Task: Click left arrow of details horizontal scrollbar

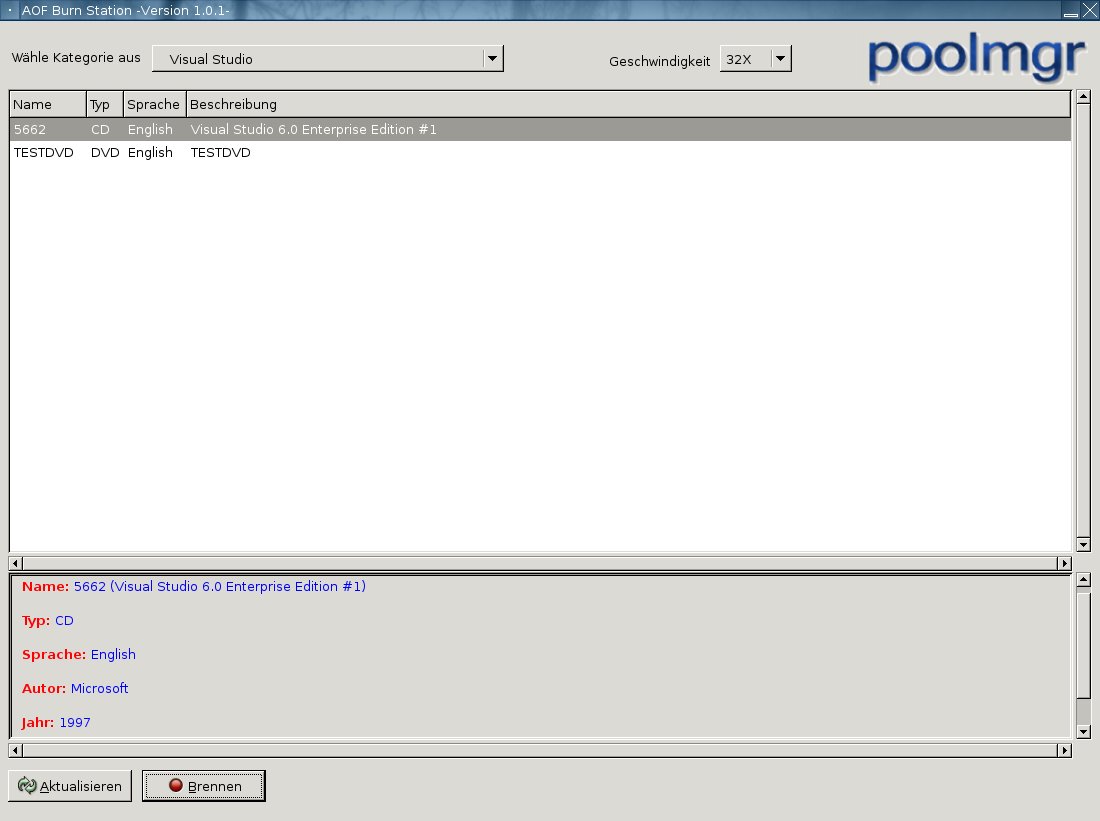Action: [x=15, y=750]
